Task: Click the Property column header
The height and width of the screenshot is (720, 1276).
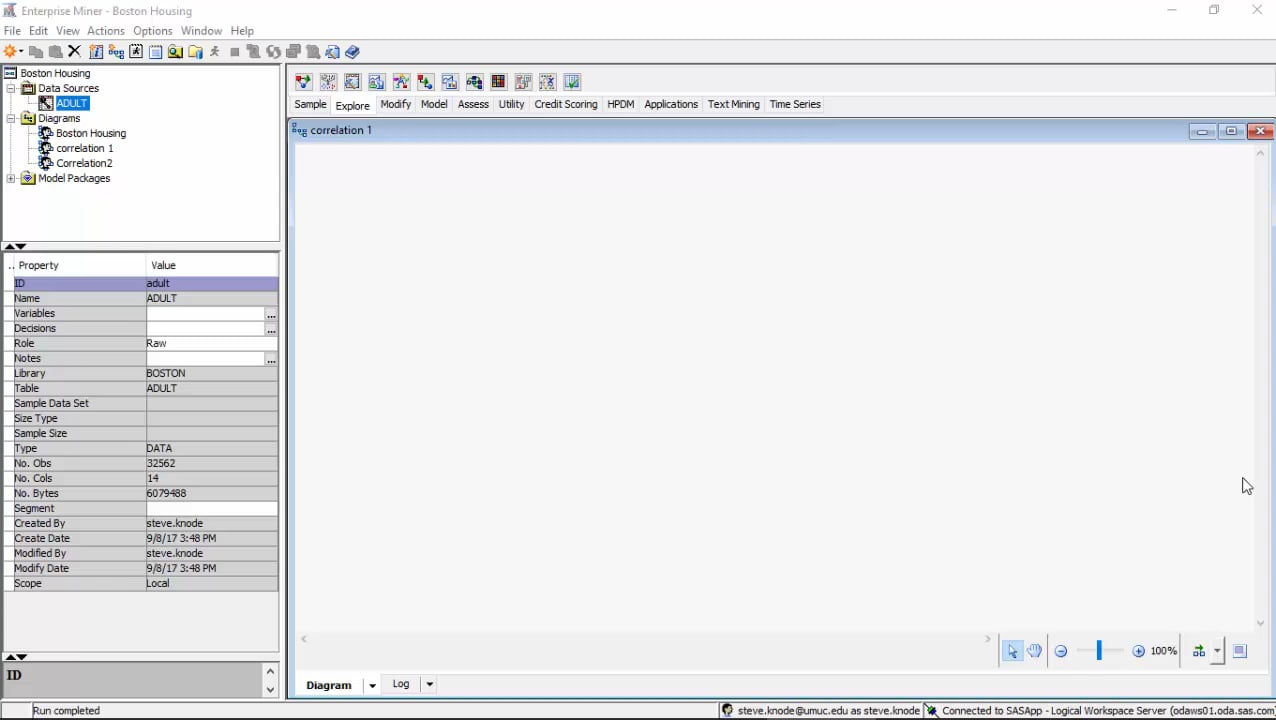Action: coord(75,265)
